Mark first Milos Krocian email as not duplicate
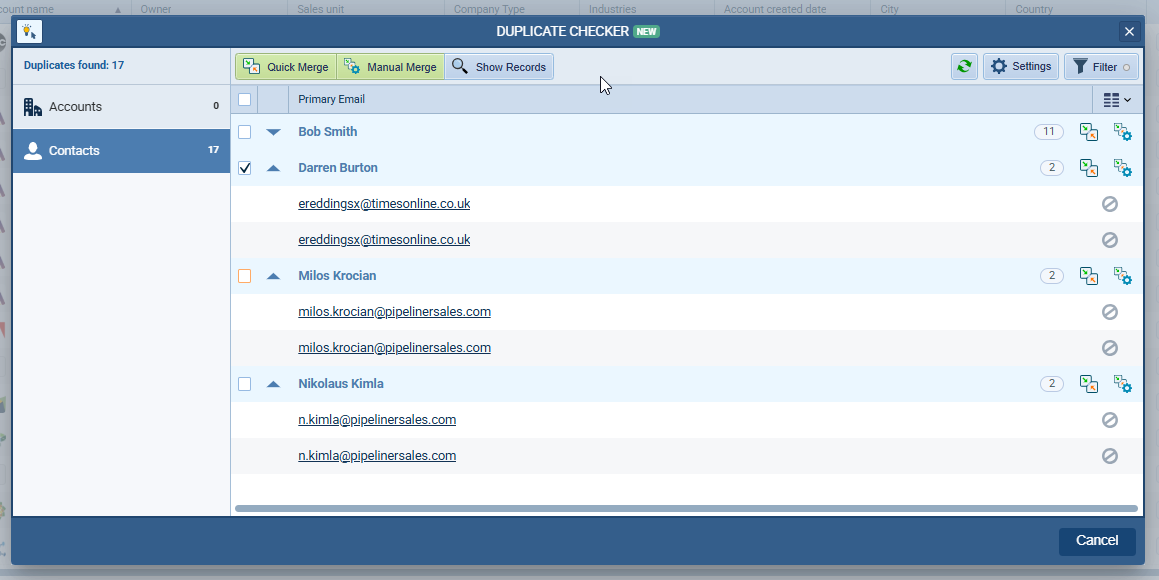 pyautogui.click(x=1109, y=312)
